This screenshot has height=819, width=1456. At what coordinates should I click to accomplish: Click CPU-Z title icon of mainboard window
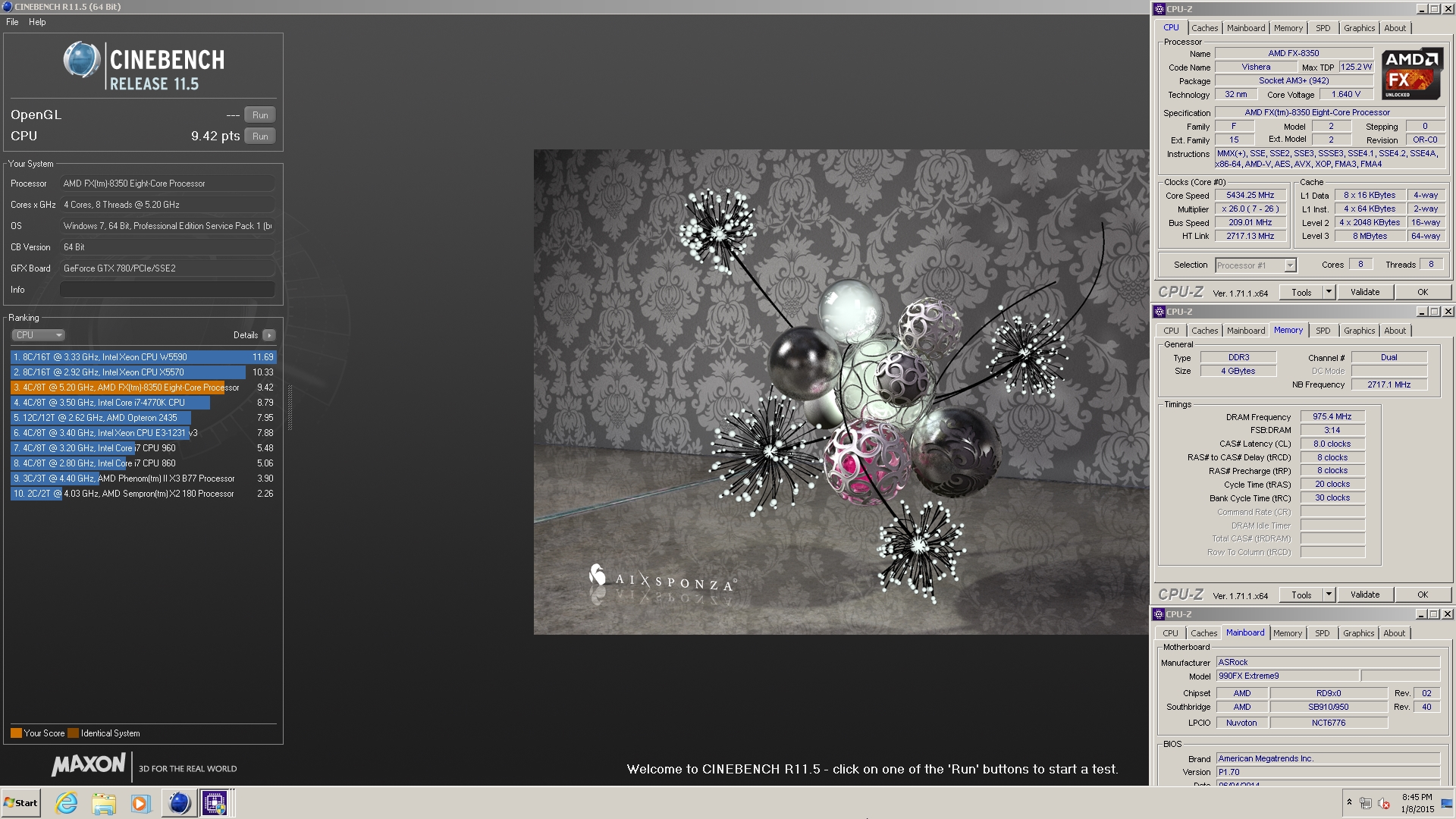[x=1159, y=614]
